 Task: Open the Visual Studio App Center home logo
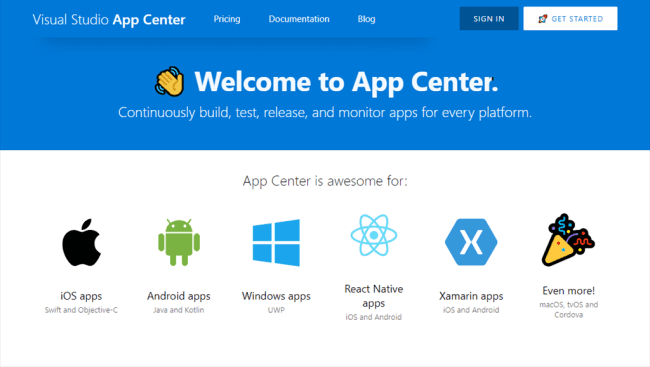109,19
